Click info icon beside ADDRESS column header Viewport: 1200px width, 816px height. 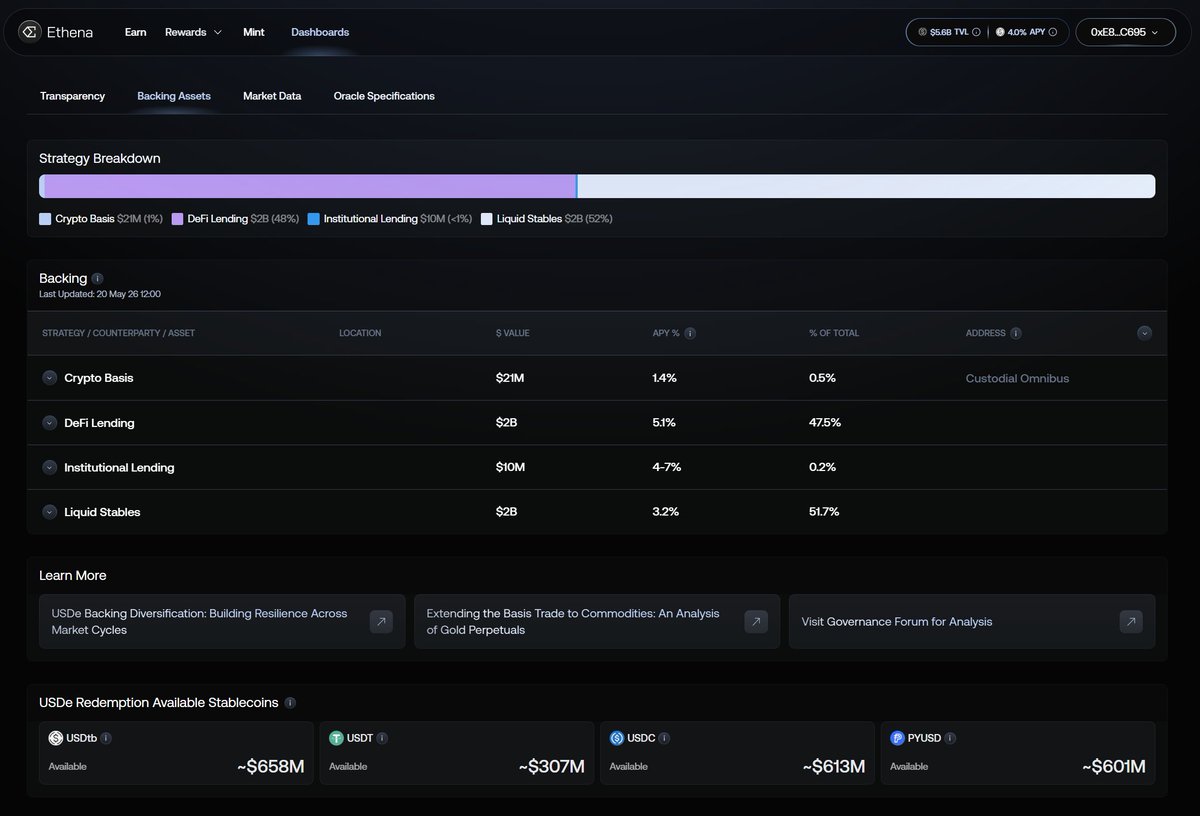pos(1016,333)
